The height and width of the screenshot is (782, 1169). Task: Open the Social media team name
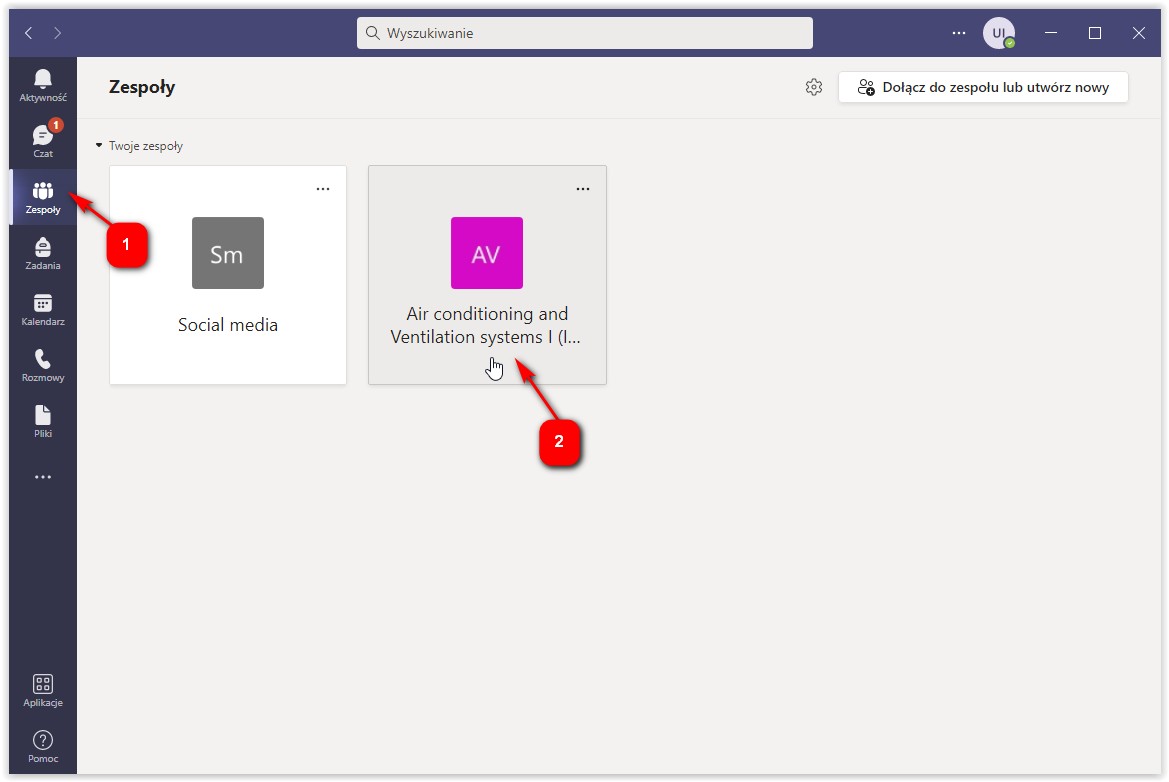click(x=227, y=324)
